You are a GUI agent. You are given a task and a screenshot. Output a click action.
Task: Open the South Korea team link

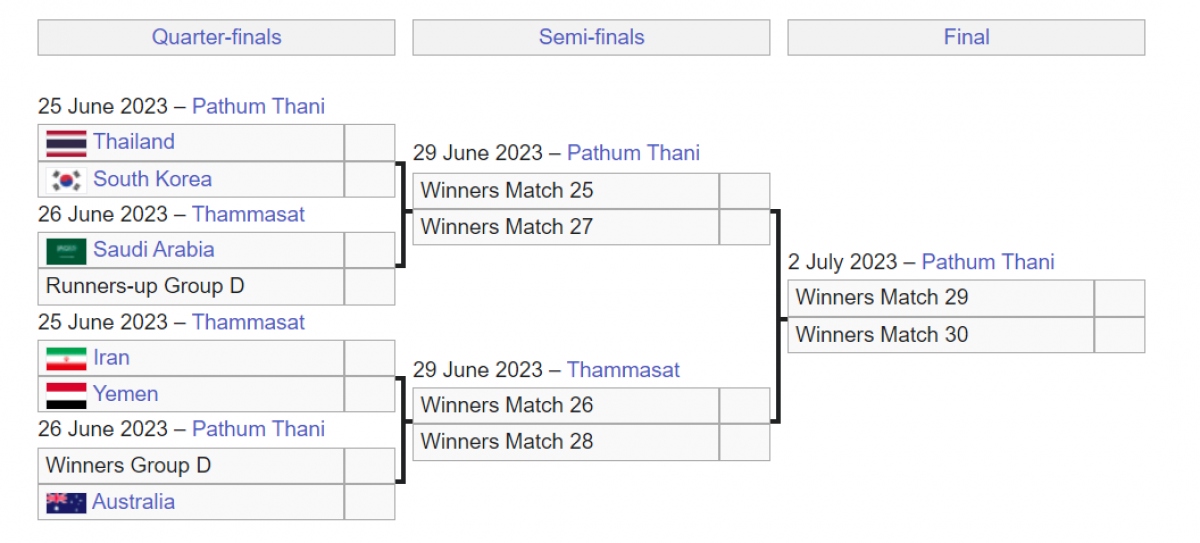point(152,179)
